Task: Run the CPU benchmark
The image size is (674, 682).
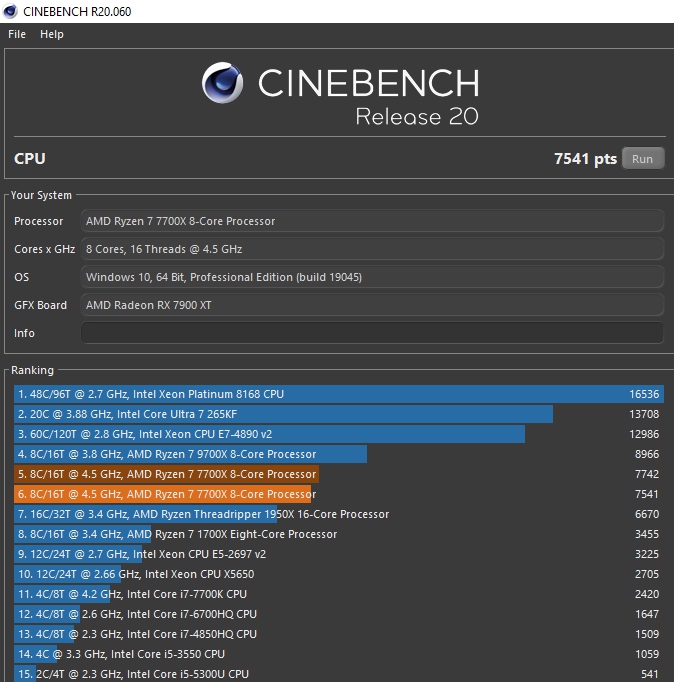Action: click(643, 159)
